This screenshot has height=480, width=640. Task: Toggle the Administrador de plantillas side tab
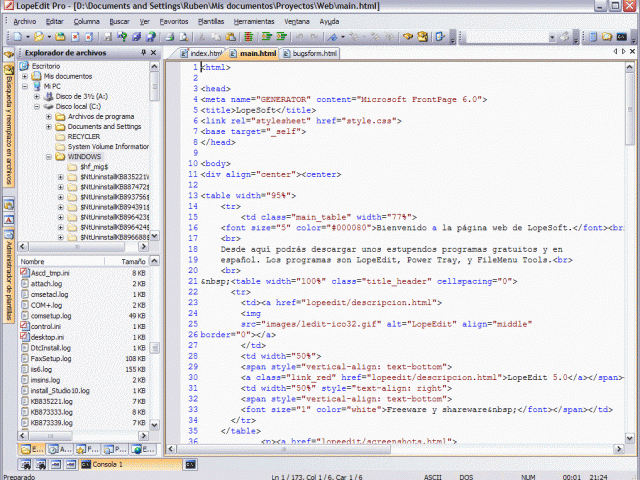point(9,277)
